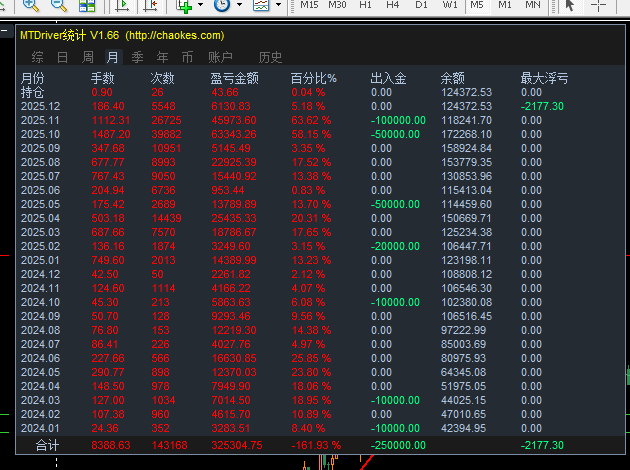Click the clock periods icon
This screenshot has width=630, height=470.
click(x=222, y=5)
